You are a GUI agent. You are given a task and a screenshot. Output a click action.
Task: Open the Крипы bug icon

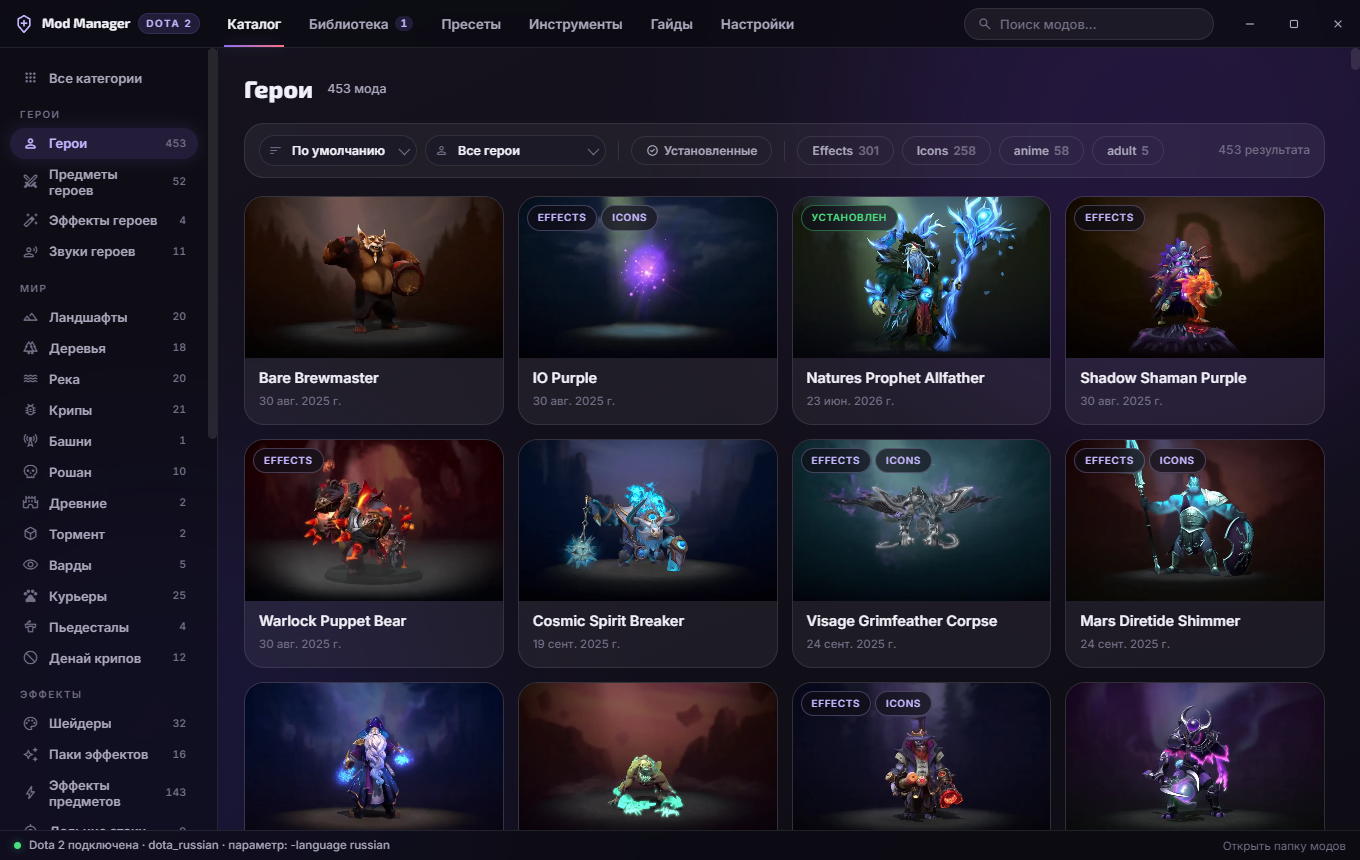coord(30,411)
